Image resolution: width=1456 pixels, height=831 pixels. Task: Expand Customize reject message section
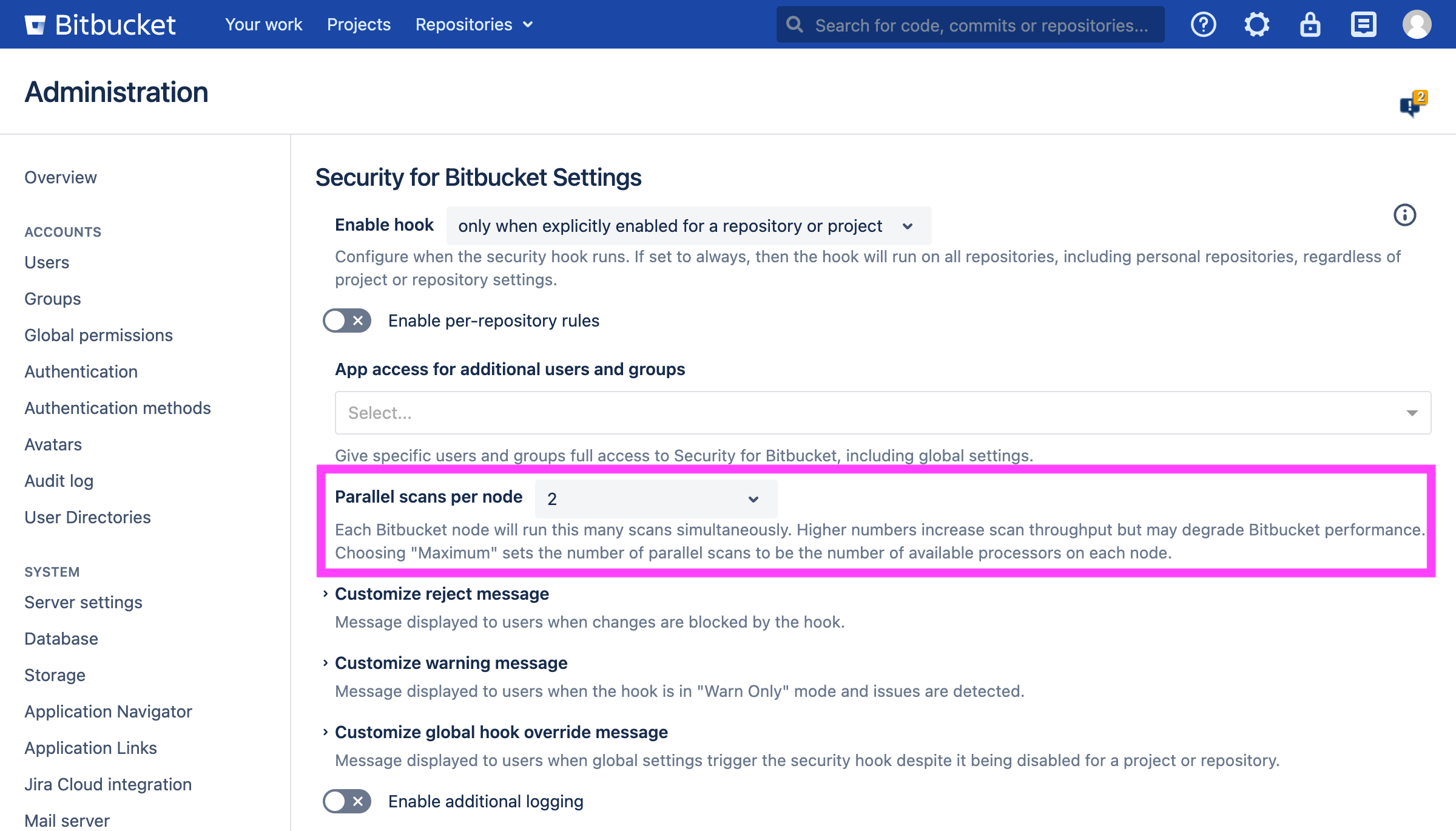pos(442,594)
